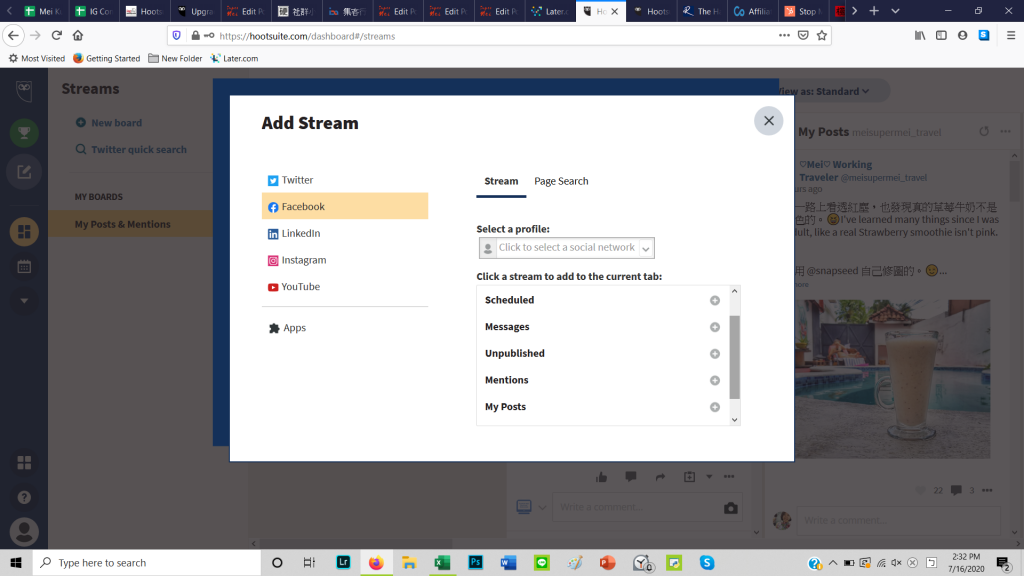This screenshot has width=1024, height=576.
Task: Close the Add Stream dialog
Action: click(768, 121)
